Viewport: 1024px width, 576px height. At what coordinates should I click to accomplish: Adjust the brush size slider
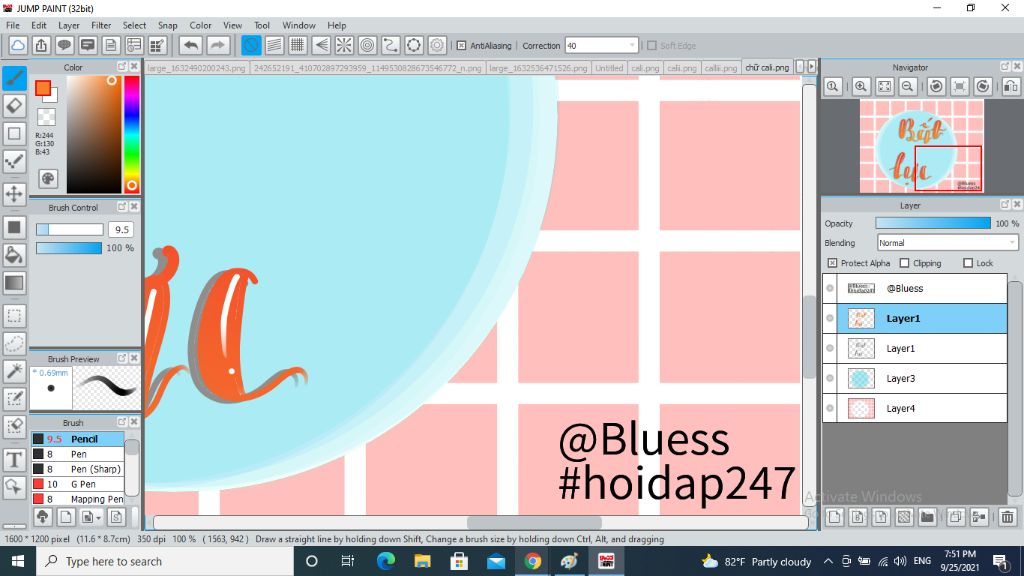[x=69, y=229]
